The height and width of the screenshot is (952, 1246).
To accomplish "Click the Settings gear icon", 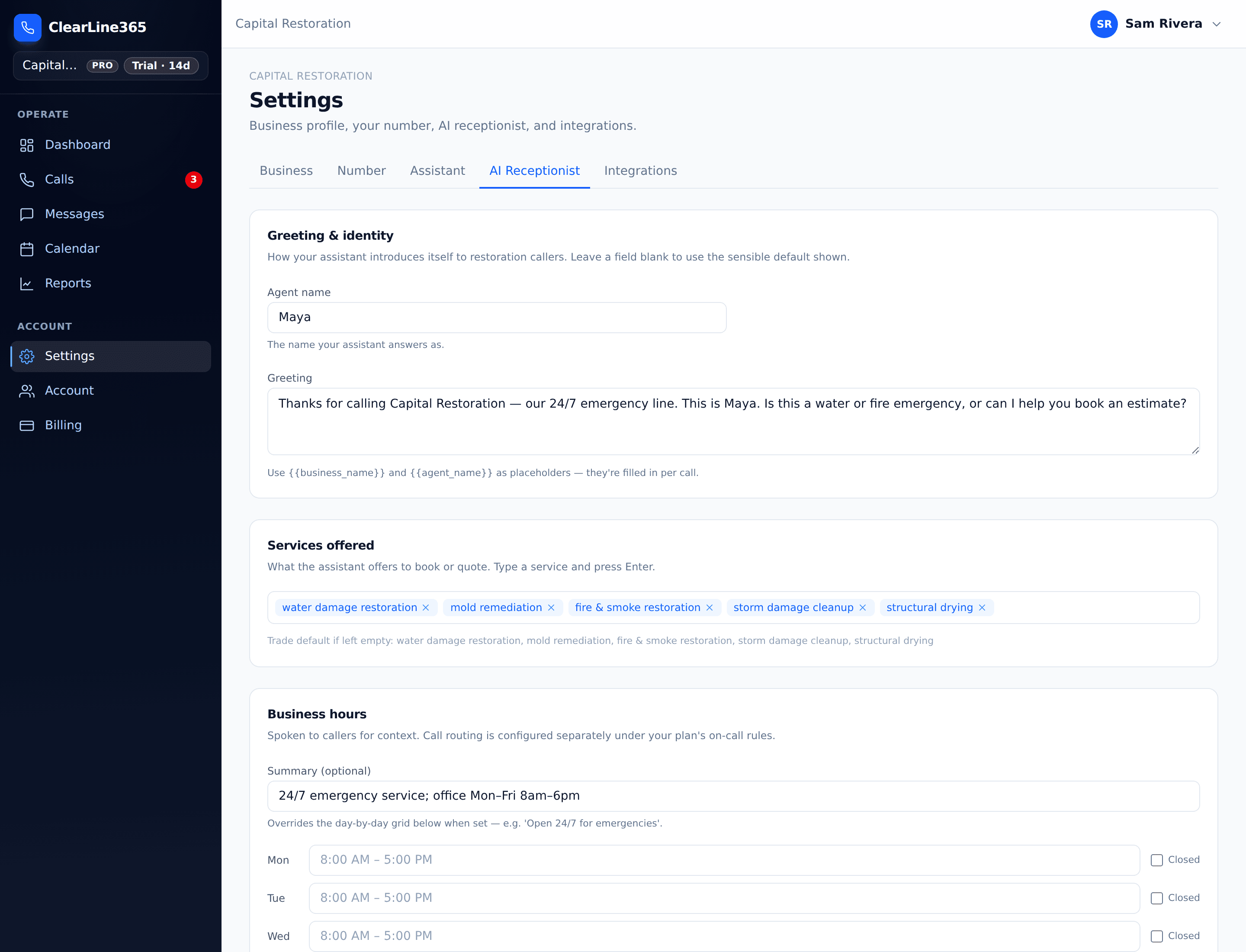I will [x=27, y=356].
